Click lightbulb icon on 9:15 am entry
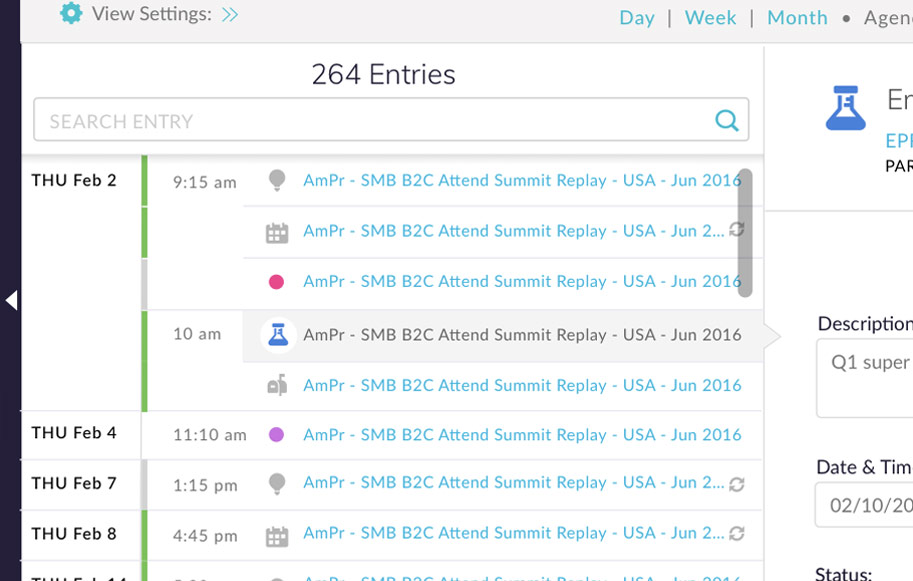Screen dimensions: 913x581 [277, 180]
